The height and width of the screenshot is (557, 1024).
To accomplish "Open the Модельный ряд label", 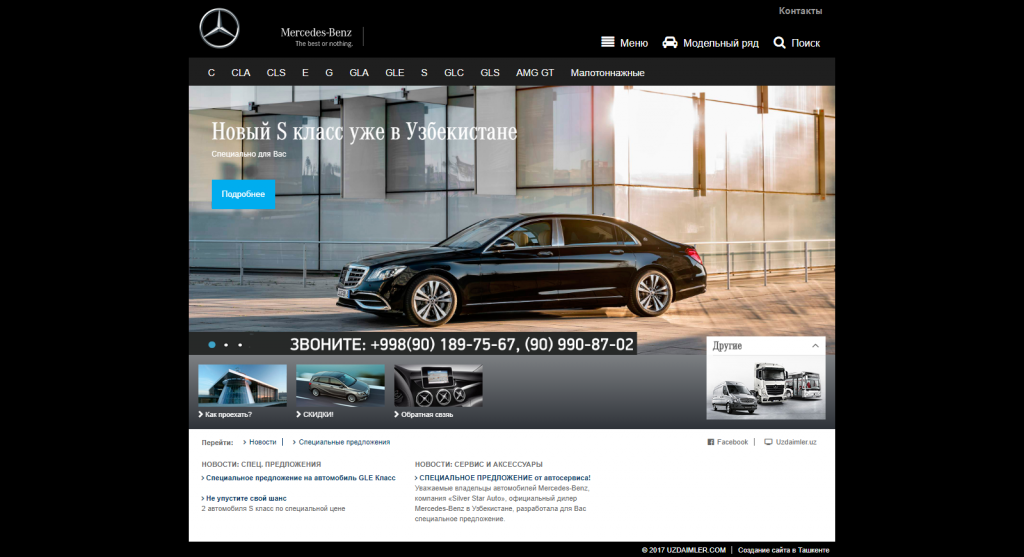I will 720,43.
